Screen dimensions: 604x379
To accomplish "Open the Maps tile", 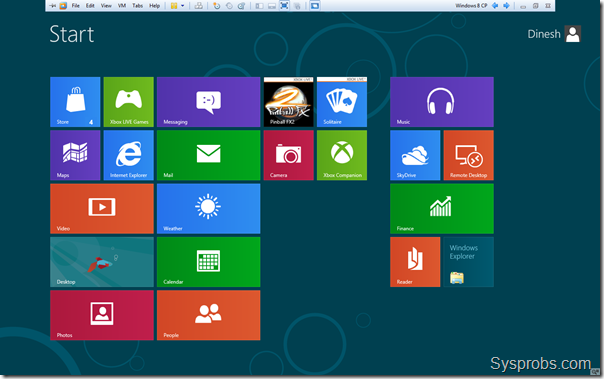I will tap(75, 155).
